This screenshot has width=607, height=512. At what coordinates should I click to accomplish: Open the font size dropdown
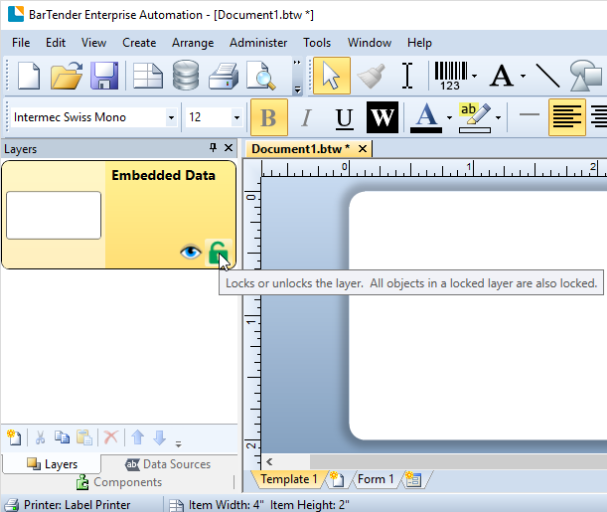tap(237, 117)
